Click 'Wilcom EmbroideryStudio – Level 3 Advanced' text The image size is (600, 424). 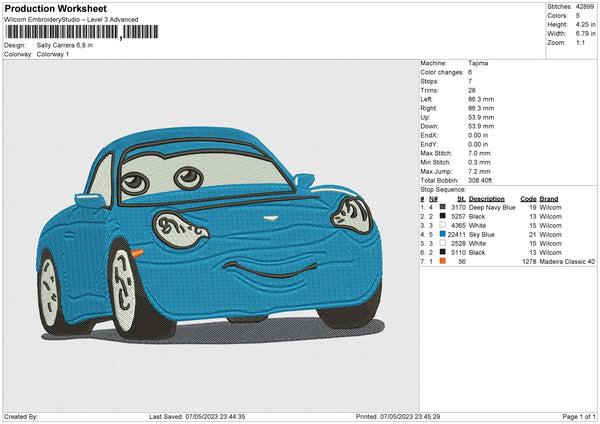tap(71, 20)
